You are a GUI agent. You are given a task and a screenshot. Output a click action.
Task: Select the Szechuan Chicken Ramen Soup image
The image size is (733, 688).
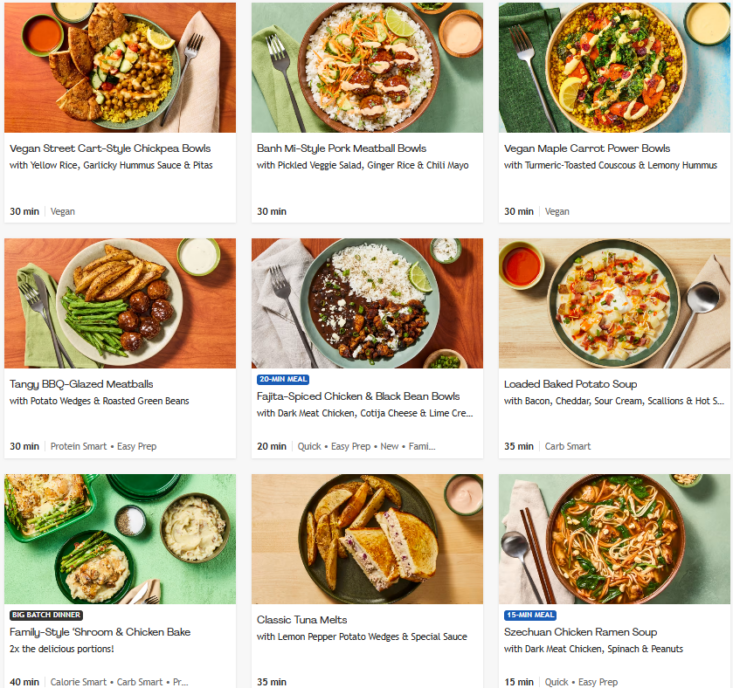614,539
